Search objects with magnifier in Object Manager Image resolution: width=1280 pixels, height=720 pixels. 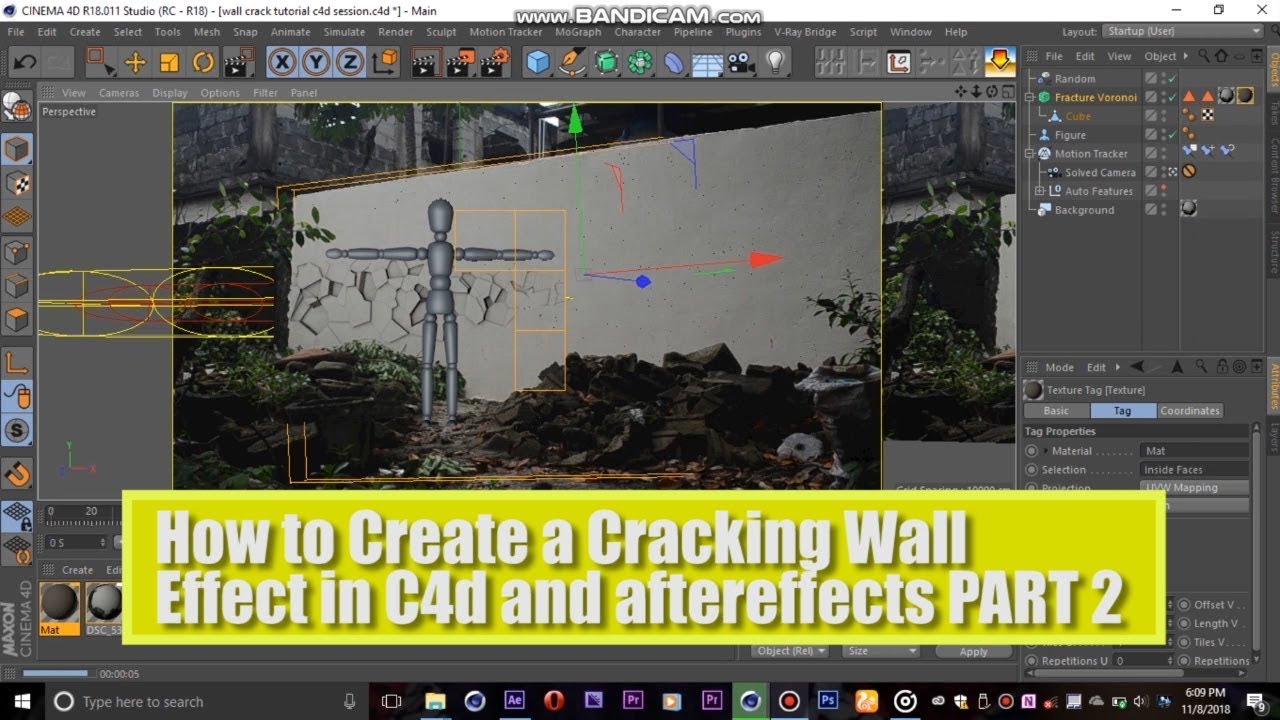tap(1205, 56)
